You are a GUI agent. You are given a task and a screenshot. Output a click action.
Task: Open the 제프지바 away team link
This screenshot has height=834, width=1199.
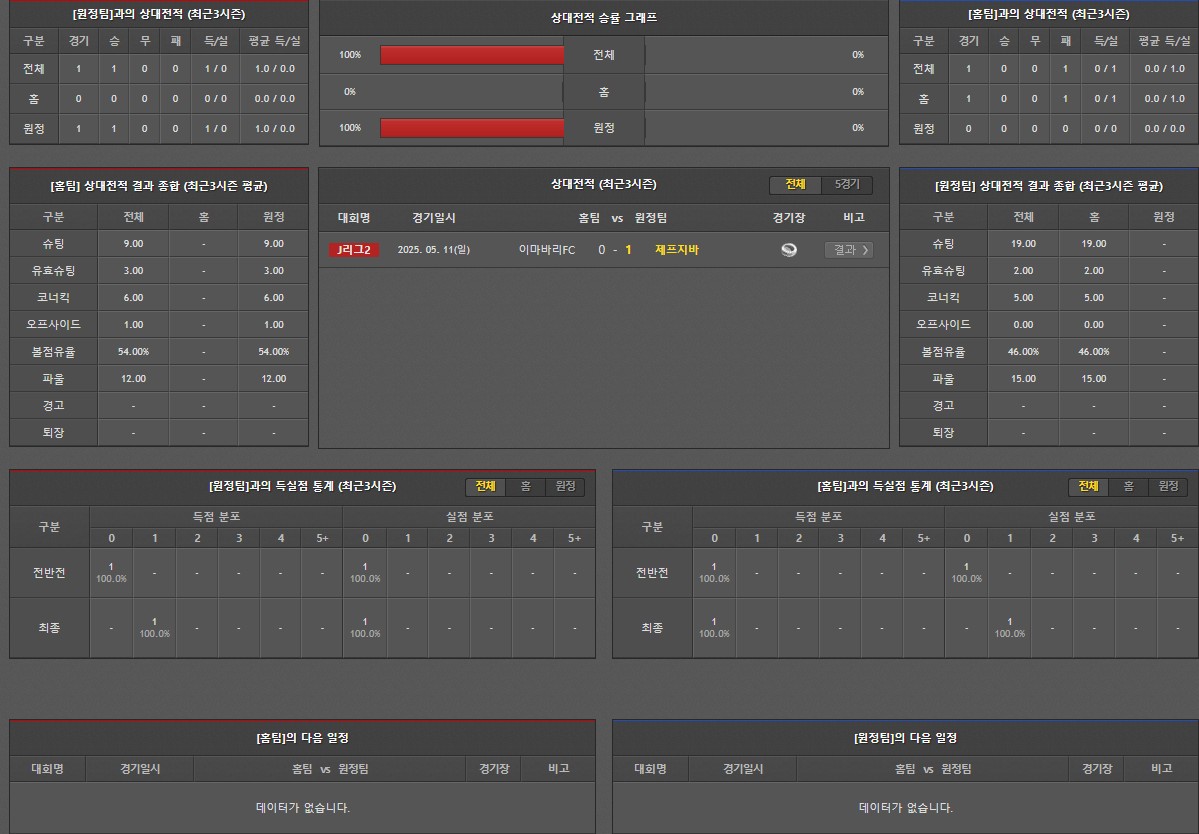(677, 250)
